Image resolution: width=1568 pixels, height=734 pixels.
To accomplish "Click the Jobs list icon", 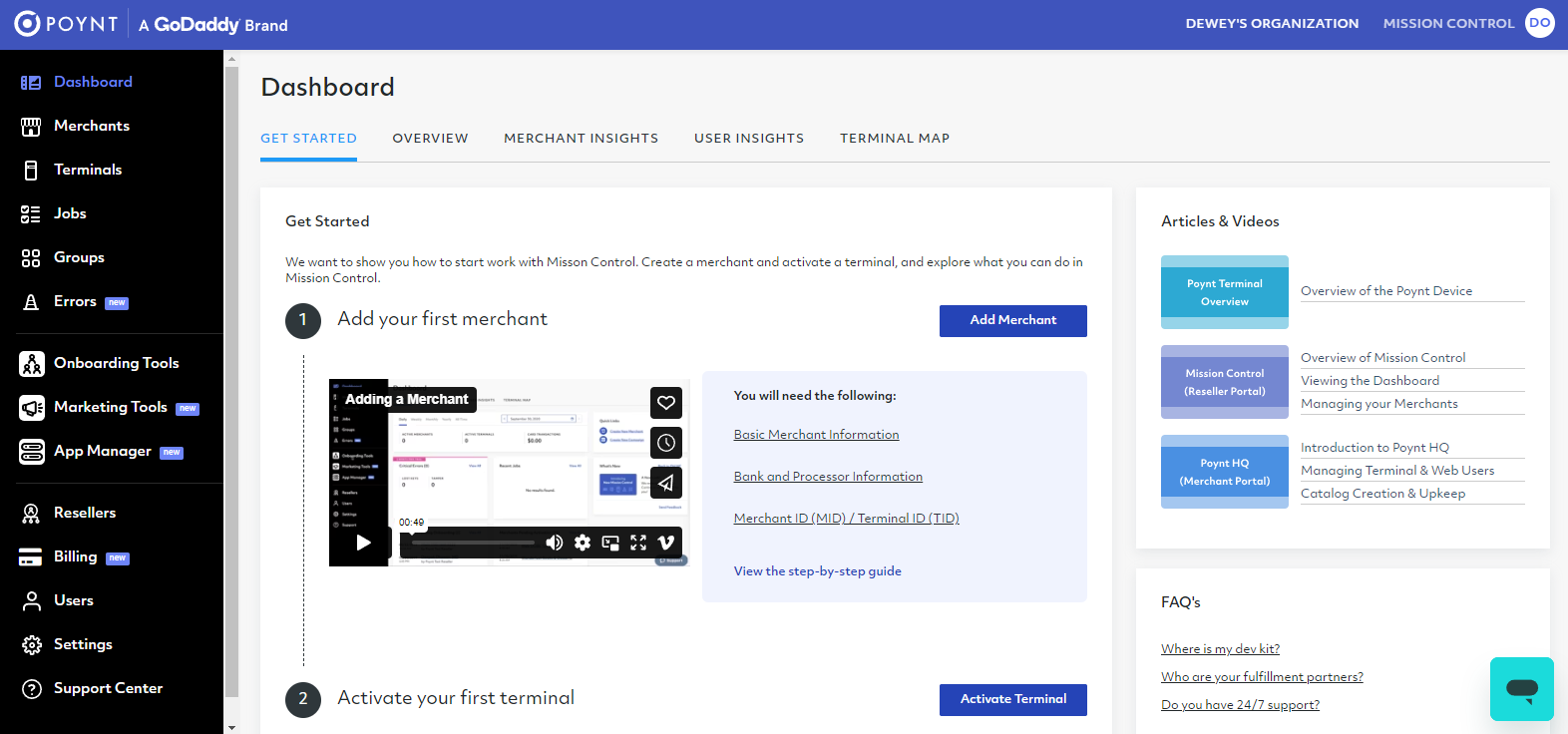I will (31, 214).
